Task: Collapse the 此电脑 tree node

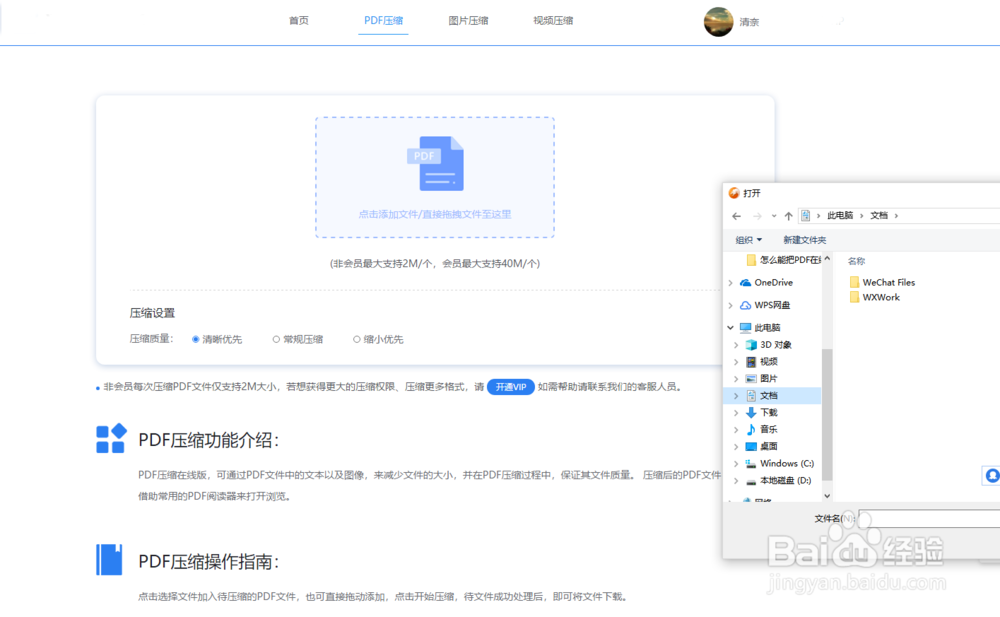Action: coord(731,327)
